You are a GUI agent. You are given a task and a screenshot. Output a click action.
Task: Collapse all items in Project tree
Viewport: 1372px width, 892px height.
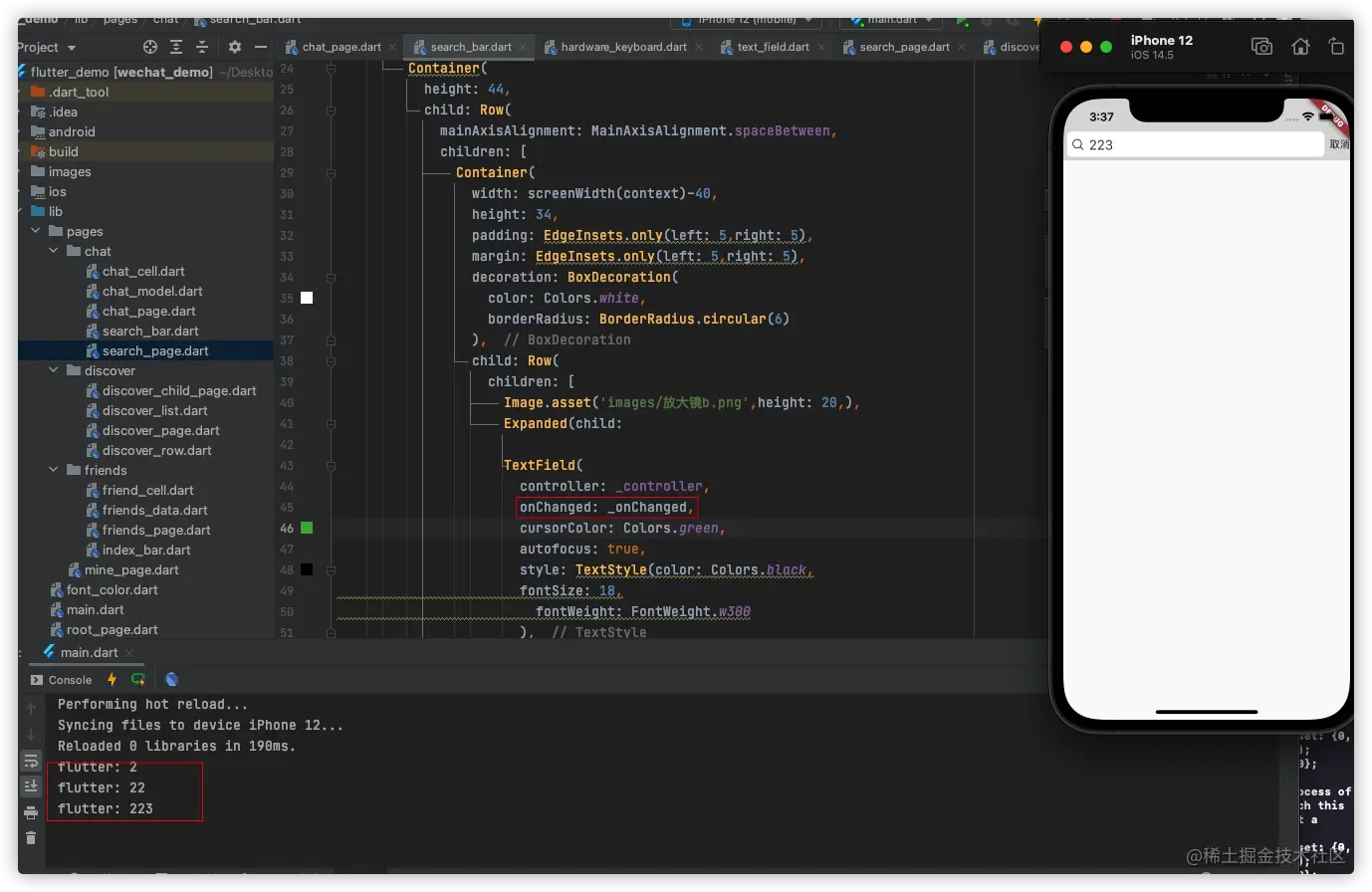coord(202,47)
